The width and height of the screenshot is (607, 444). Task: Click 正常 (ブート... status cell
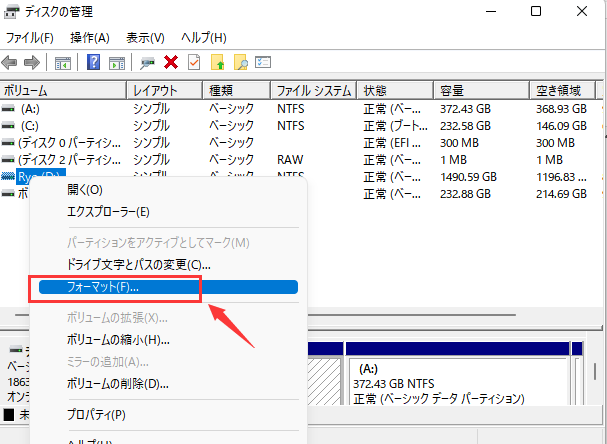coord(396,126)
